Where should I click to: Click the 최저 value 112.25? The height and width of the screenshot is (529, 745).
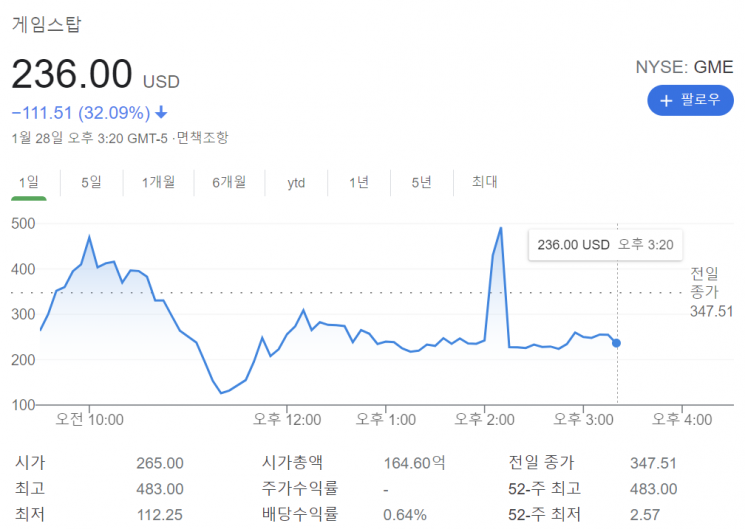coord(160,514)
